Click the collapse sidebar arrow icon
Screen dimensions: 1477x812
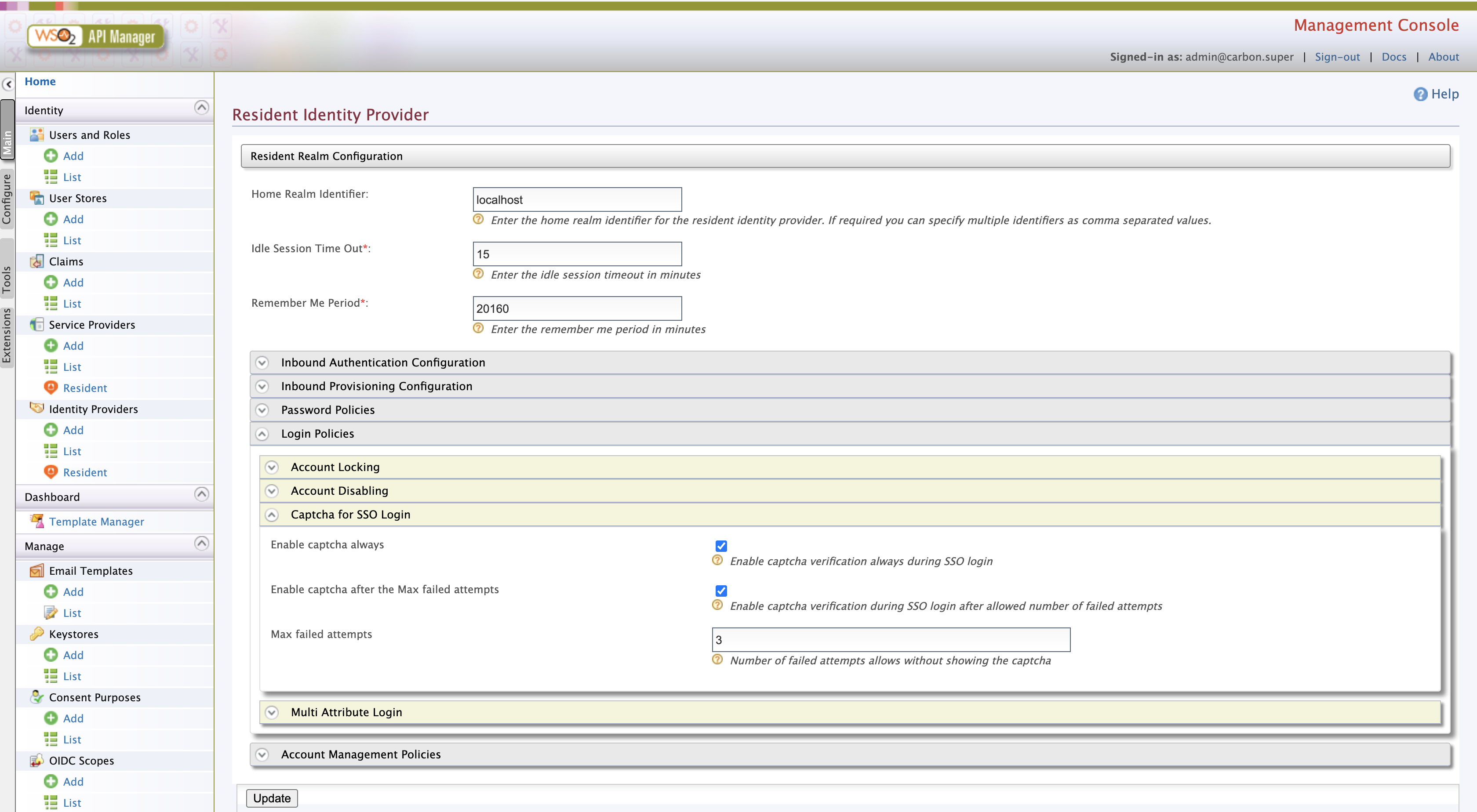pyautogui.click(x=8, y=84)
